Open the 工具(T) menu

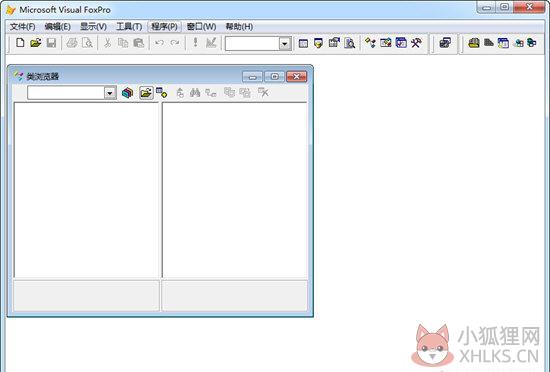click(129, 27)
